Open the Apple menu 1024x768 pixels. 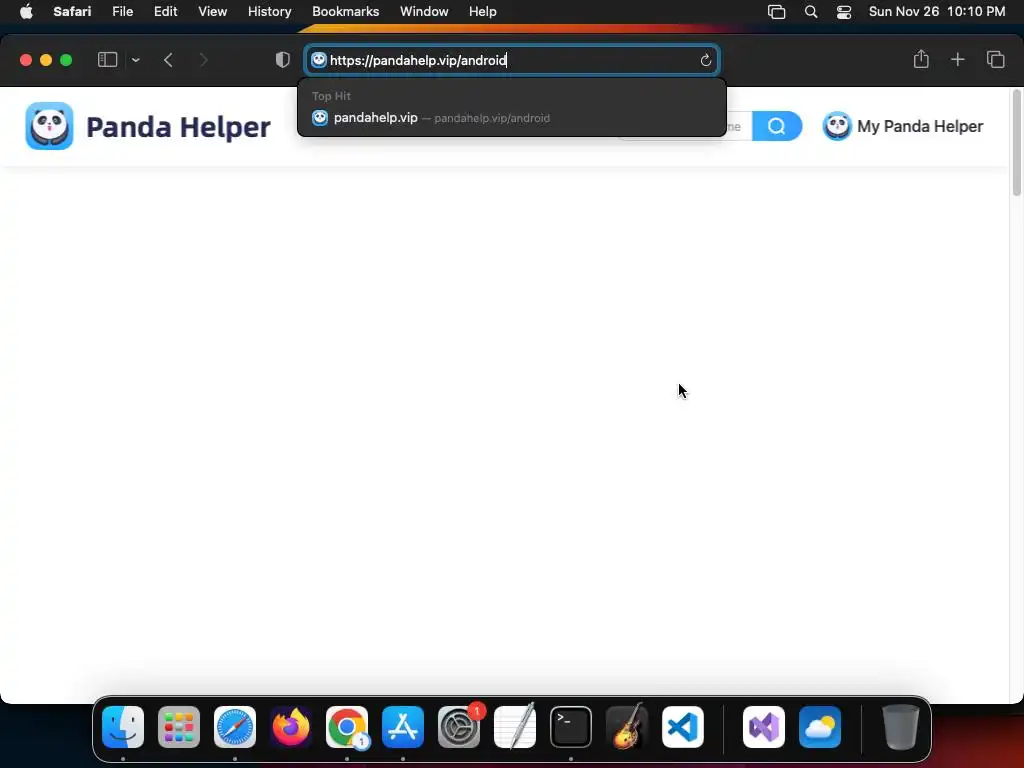pyautogui.click(x=26, y=12)
